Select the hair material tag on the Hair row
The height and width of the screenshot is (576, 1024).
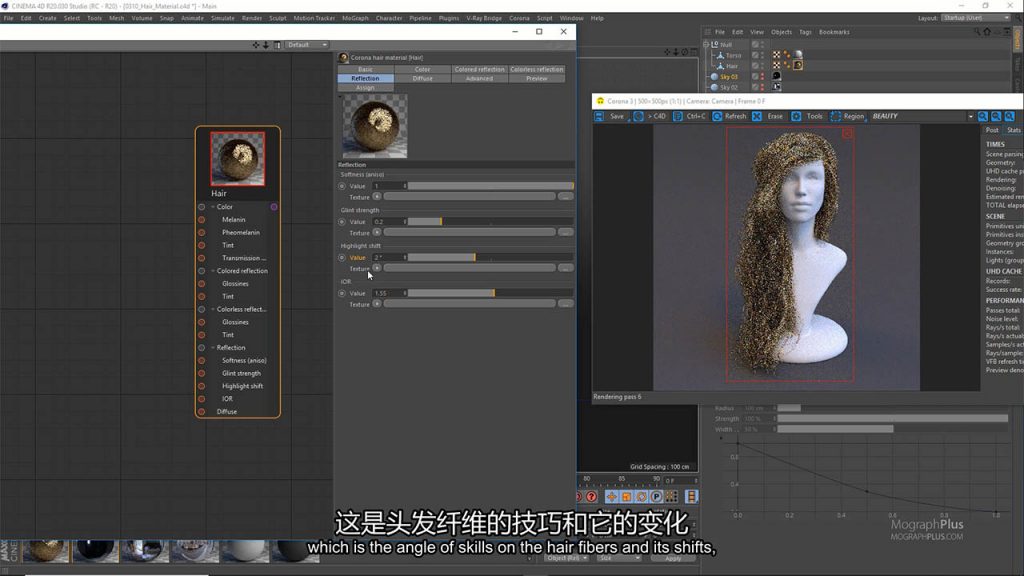(x=798, y=65)
